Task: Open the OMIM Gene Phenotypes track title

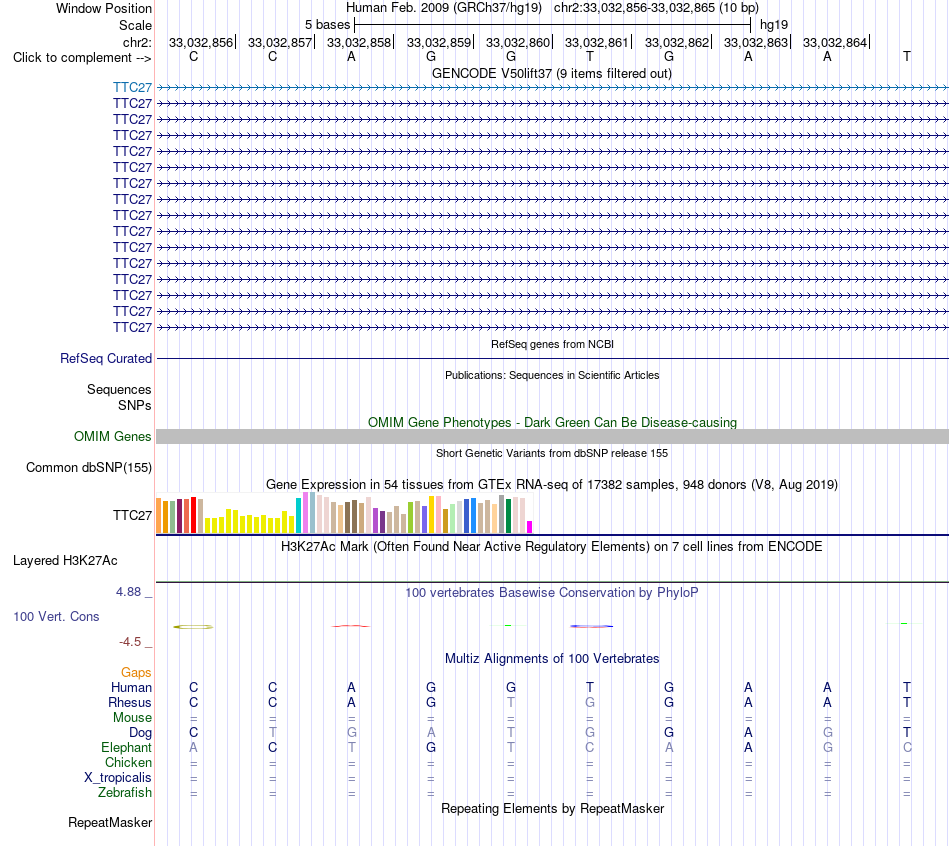Action: pyautogui.click(x=552, y=422)
